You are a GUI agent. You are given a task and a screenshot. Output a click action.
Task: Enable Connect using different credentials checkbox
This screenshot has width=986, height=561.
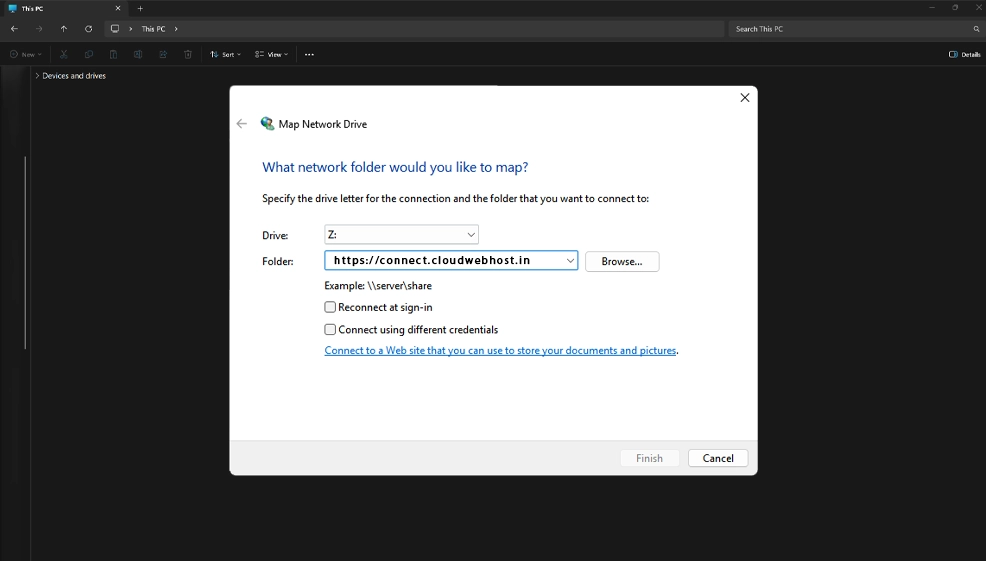pyautogui.click(x=330, y=329)
